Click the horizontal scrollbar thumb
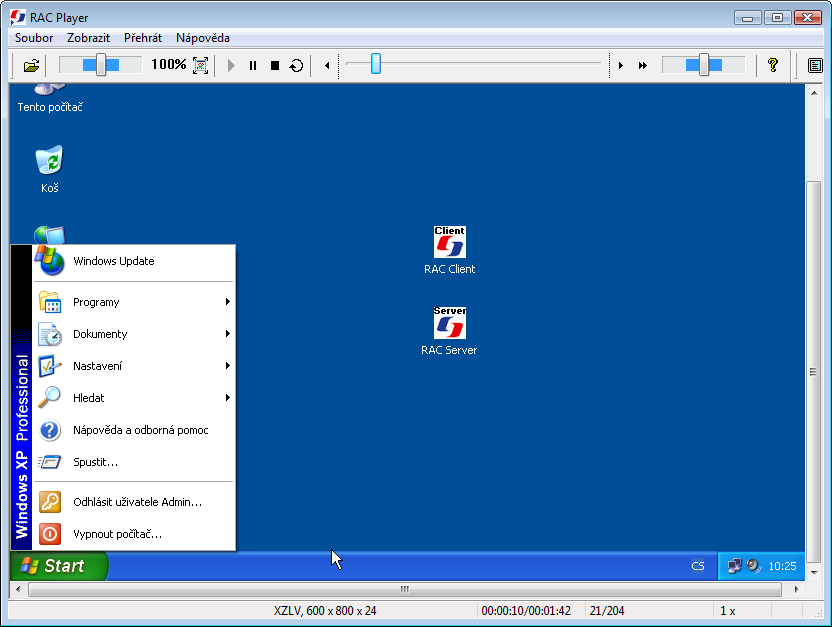Screen dimensions: 832x627 (x=405, y=589)
